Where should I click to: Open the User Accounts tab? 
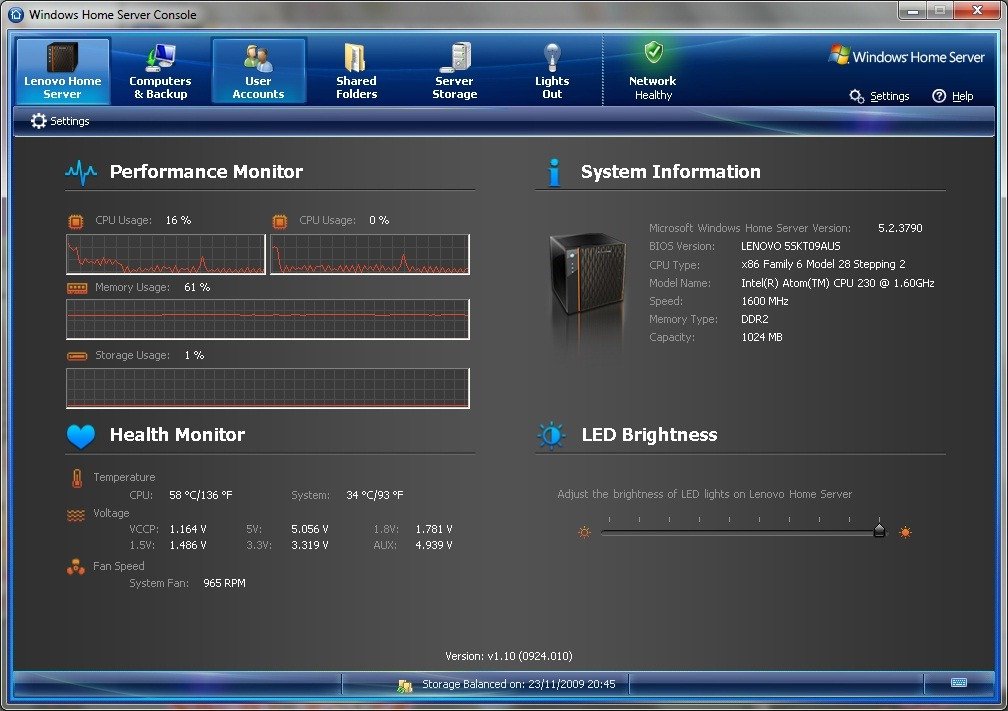tap(258, 71)
